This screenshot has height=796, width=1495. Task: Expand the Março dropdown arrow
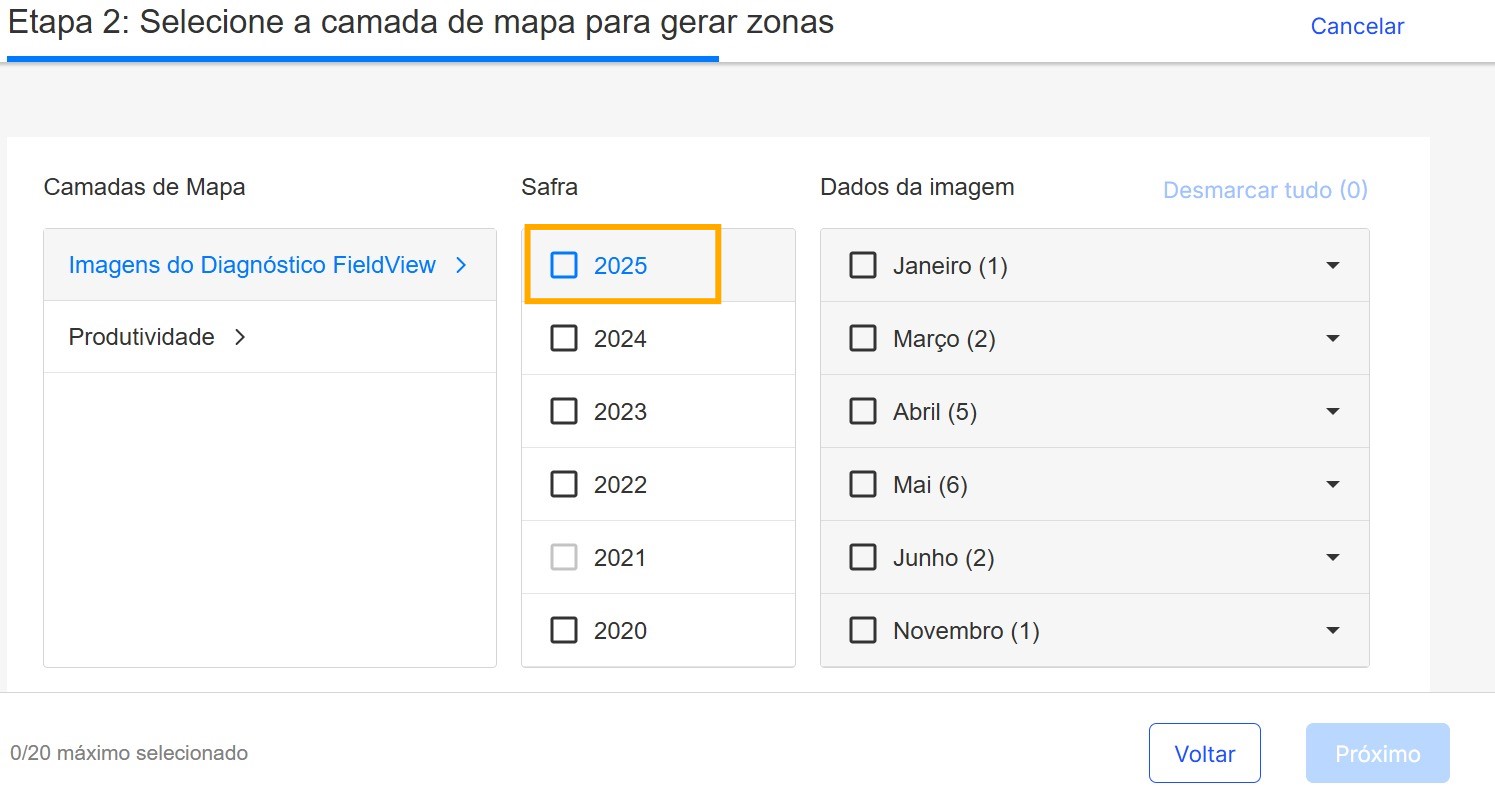coord(1332,339)
